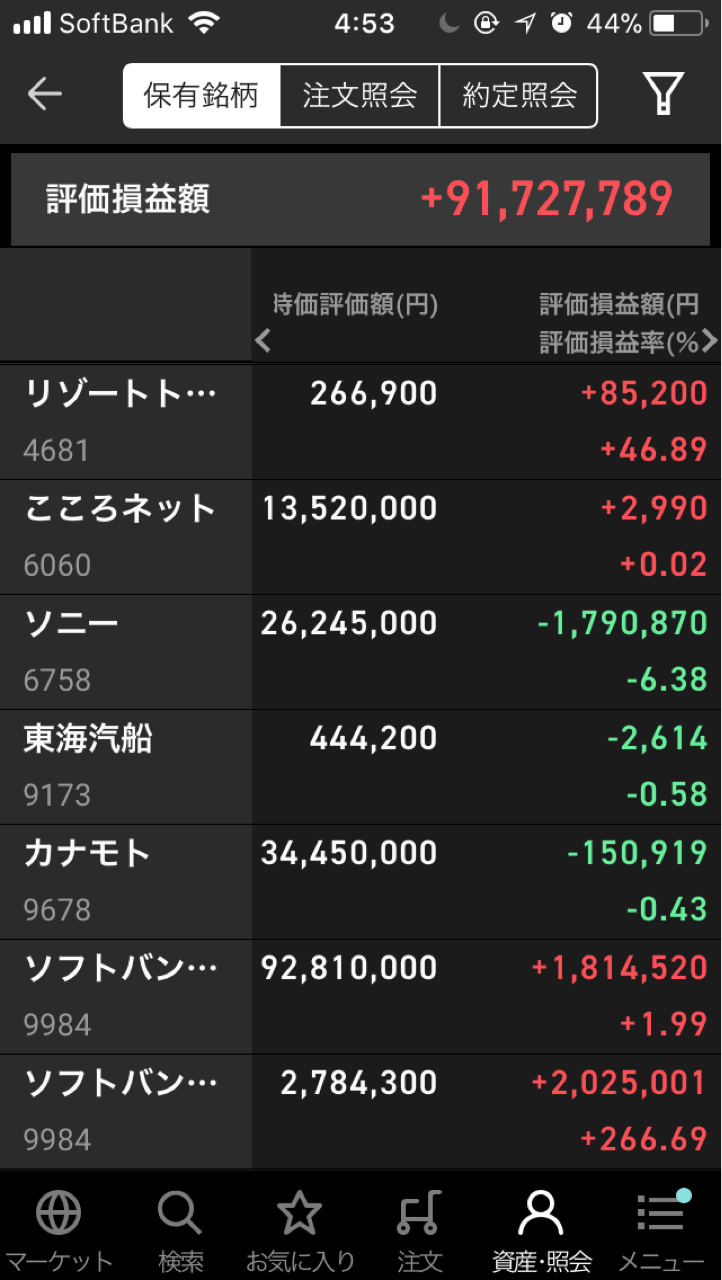This screenshot has height=1280, width=722.
Task: Open the filter funnel icon
Action: (x=663, y=95)
